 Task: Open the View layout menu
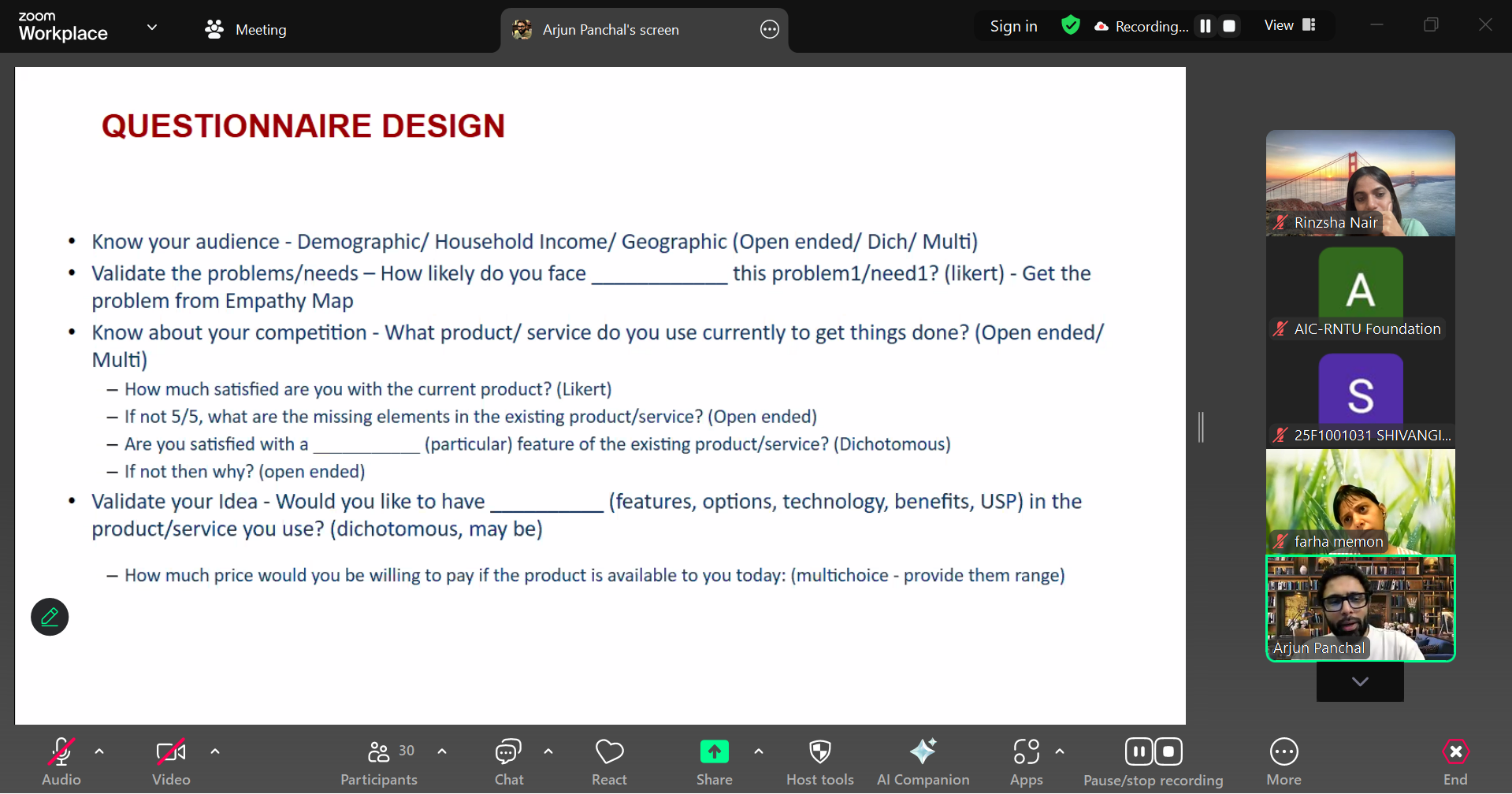click(x=1290, y=25)
